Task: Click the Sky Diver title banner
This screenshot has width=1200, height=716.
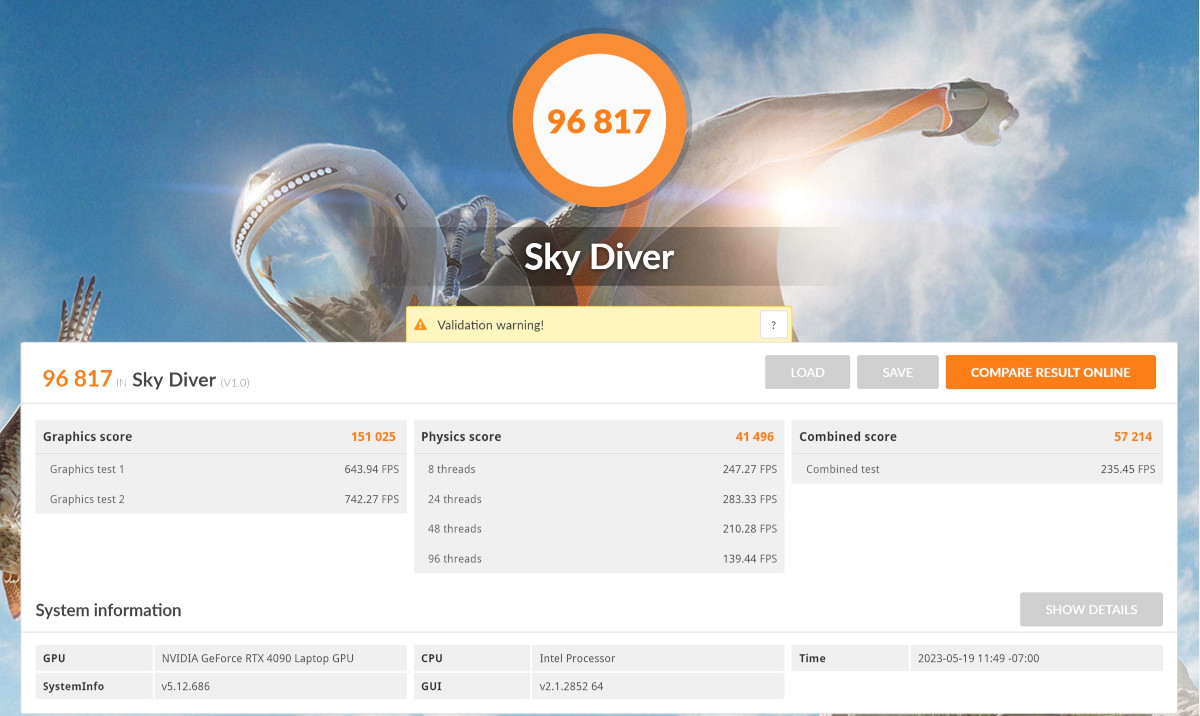Action: pyautogui.click(x=599, y=257)
